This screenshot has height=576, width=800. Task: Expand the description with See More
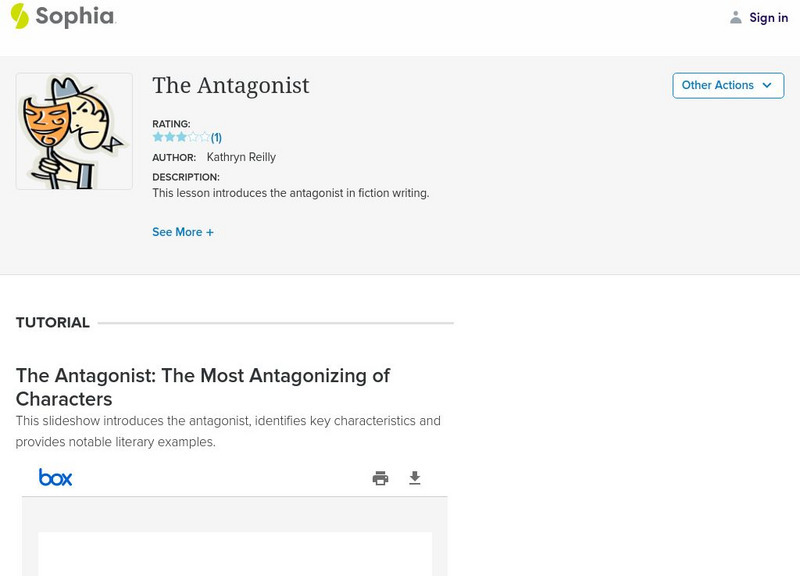(x=183, y=231)
